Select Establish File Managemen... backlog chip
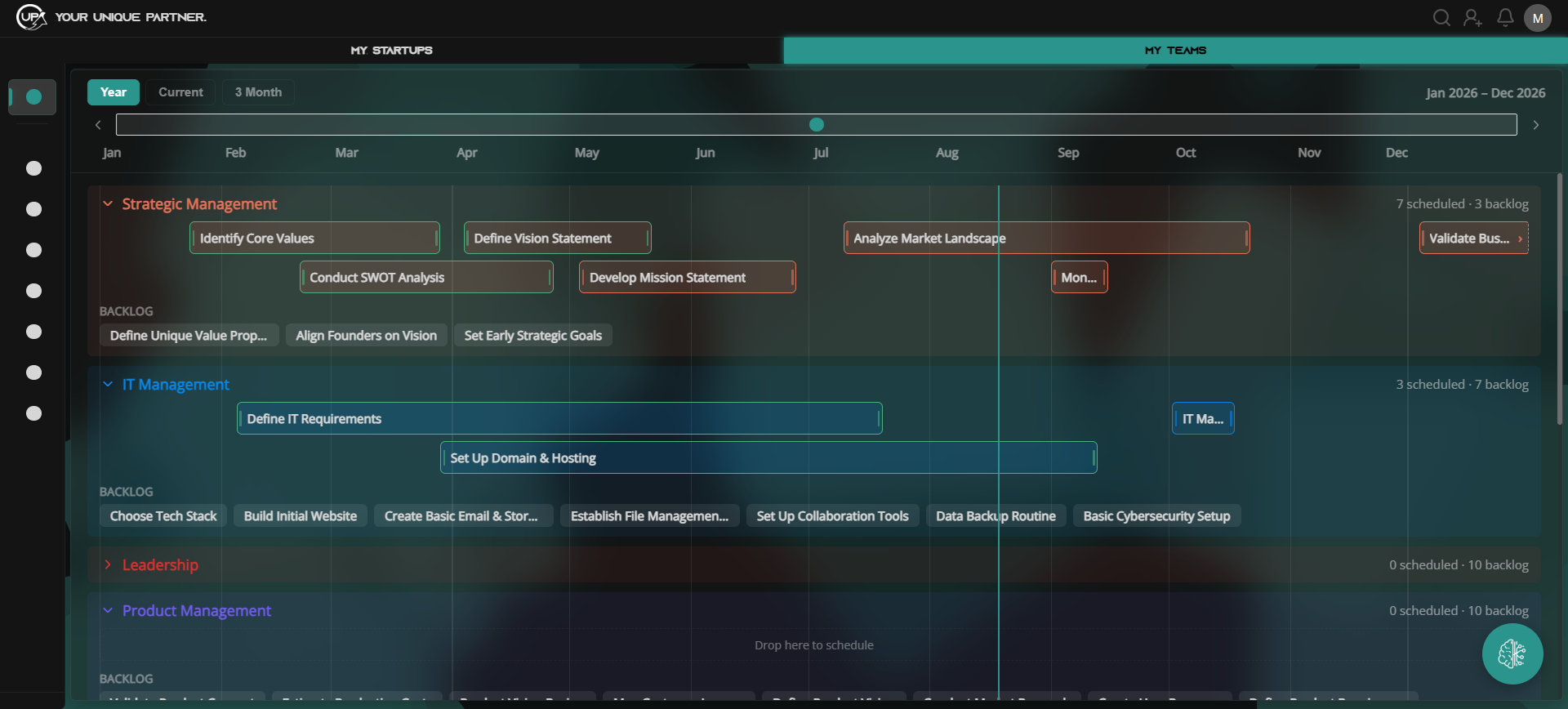Screen dimensions: 1568x709 pyautogui.click(x=650, y=516)
